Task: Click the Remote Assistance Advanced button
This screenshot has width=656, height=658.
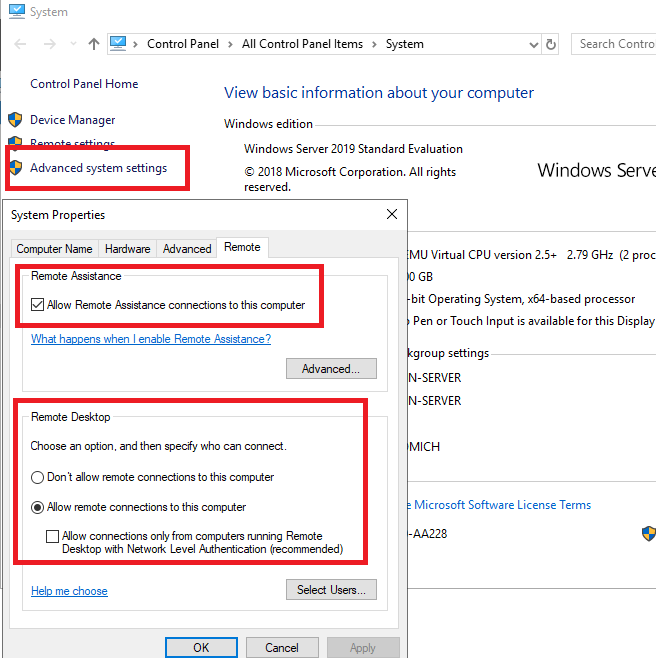Action: (x=331, y=368)
